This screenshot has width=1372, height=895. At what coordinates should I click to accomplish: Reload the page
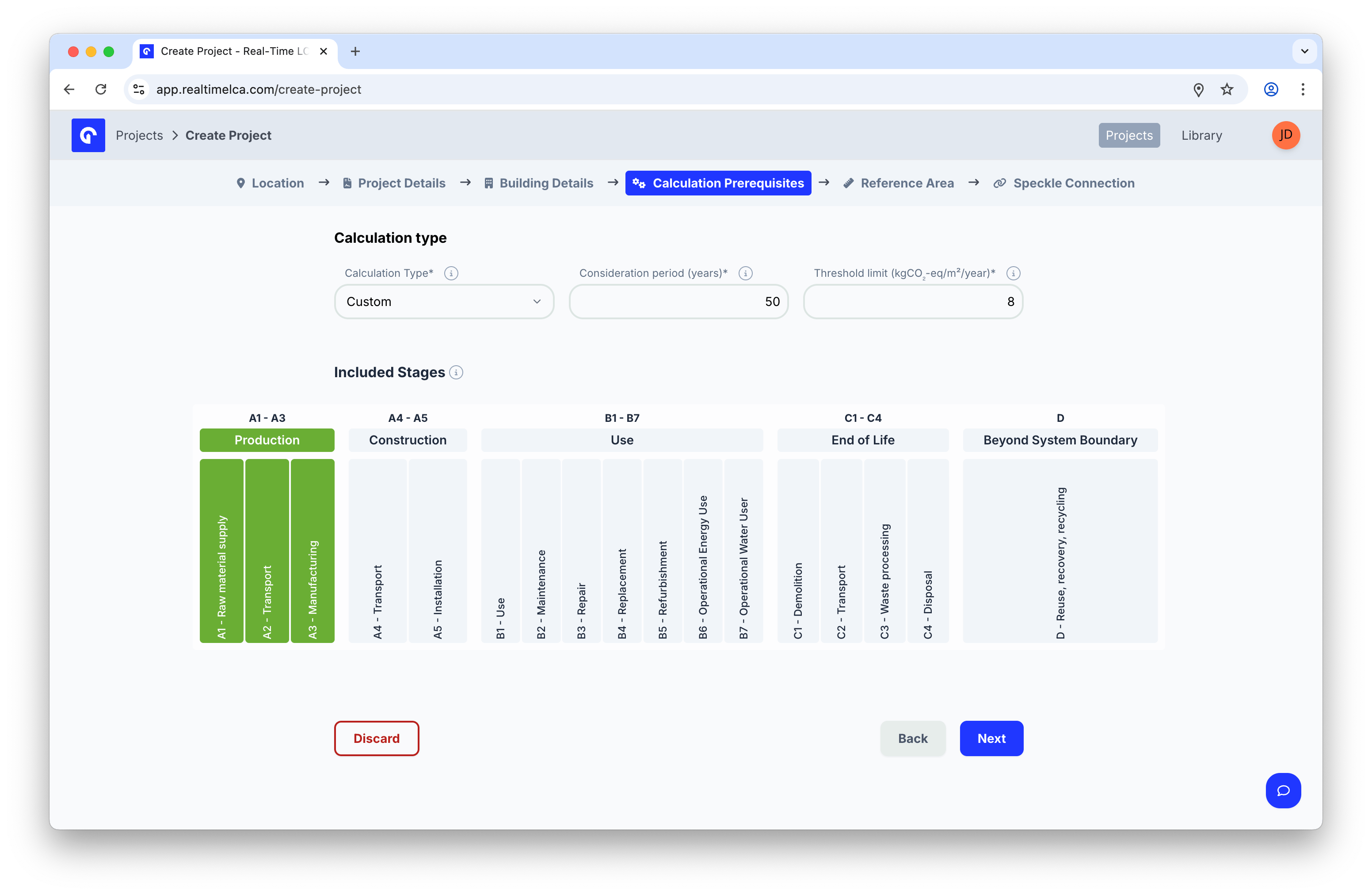pyautogui.click(x=101, y=89)
